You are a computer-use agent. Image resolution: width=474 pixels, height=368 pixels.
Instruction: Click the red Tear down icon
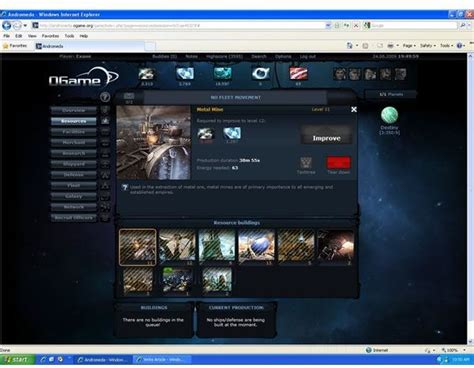(x=338, y=163)
